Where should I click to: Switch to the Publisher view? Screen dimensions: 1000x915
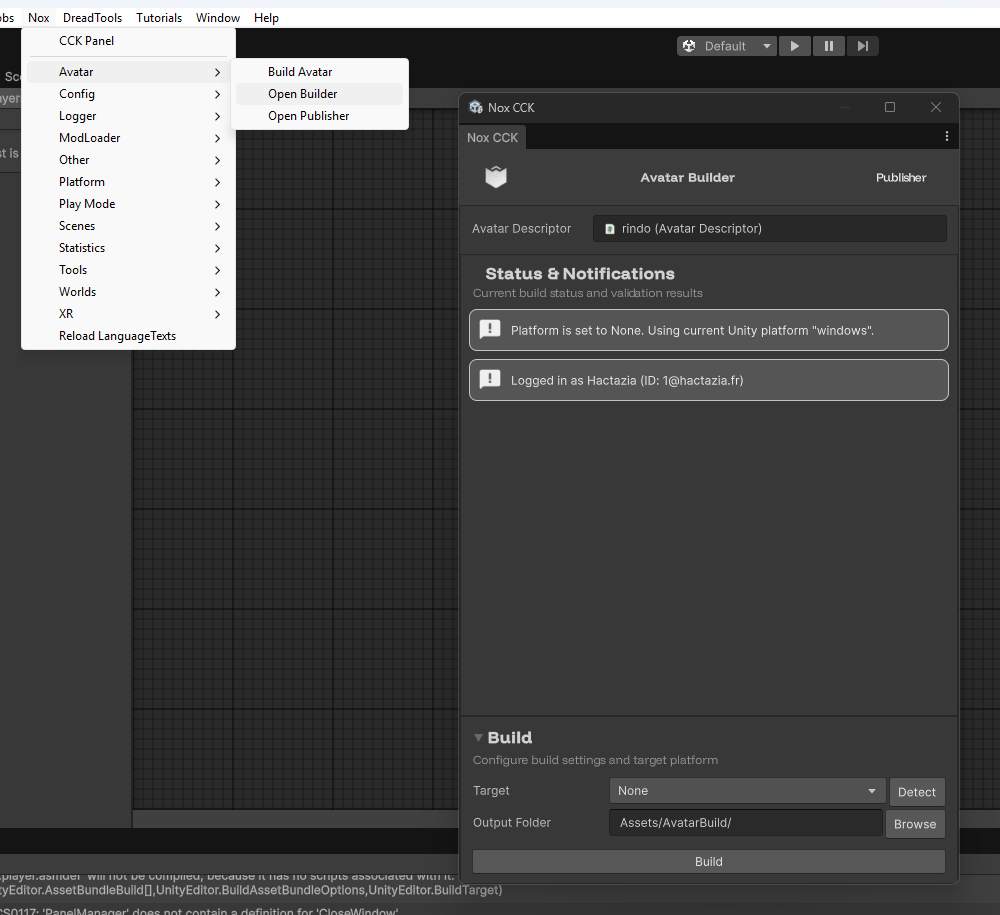[x=901, y=178]
